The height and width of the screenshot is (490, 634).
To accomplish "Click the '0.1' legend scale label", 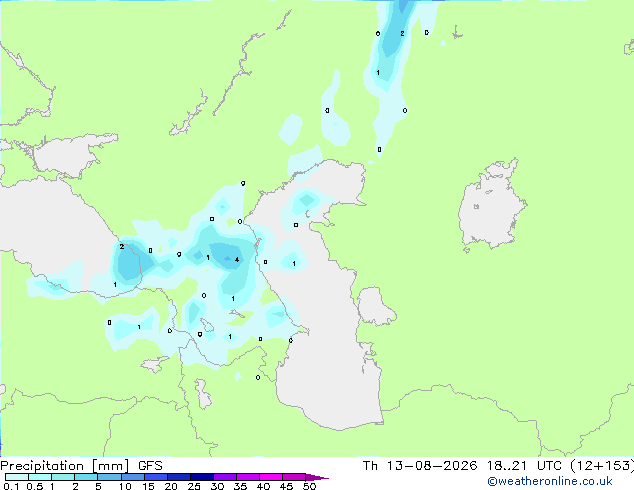I will pyautogui.click(x=11, y=486).
